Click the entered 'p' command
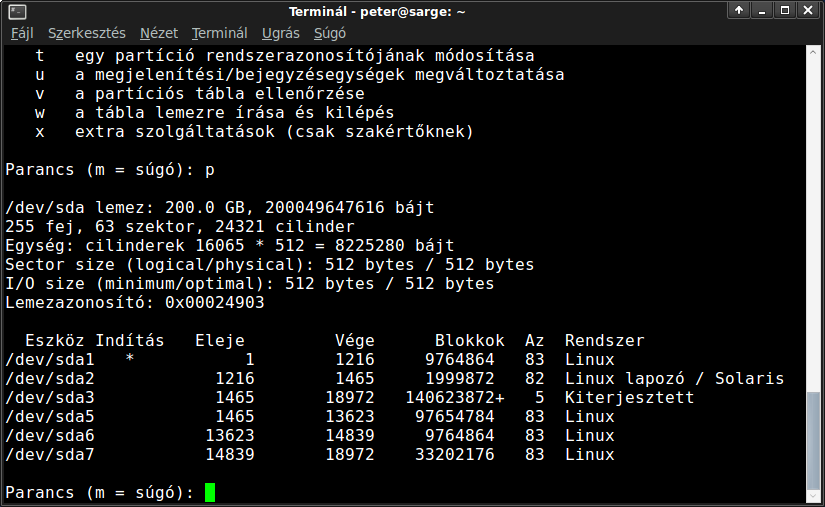The height and width of the screenshot is (507, 825). point(209,171)
